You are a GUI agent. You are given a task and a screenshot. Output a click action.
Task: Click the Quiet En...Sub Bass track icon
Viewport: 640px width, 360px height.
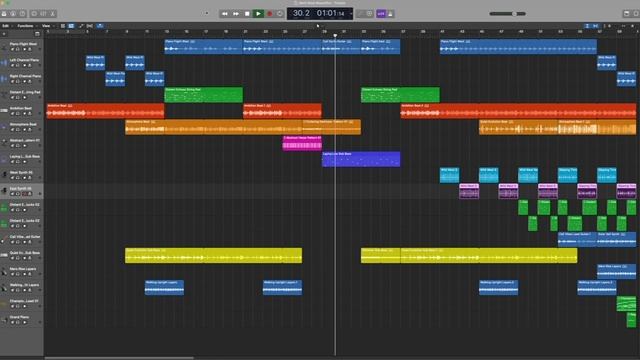coord(4,256)
